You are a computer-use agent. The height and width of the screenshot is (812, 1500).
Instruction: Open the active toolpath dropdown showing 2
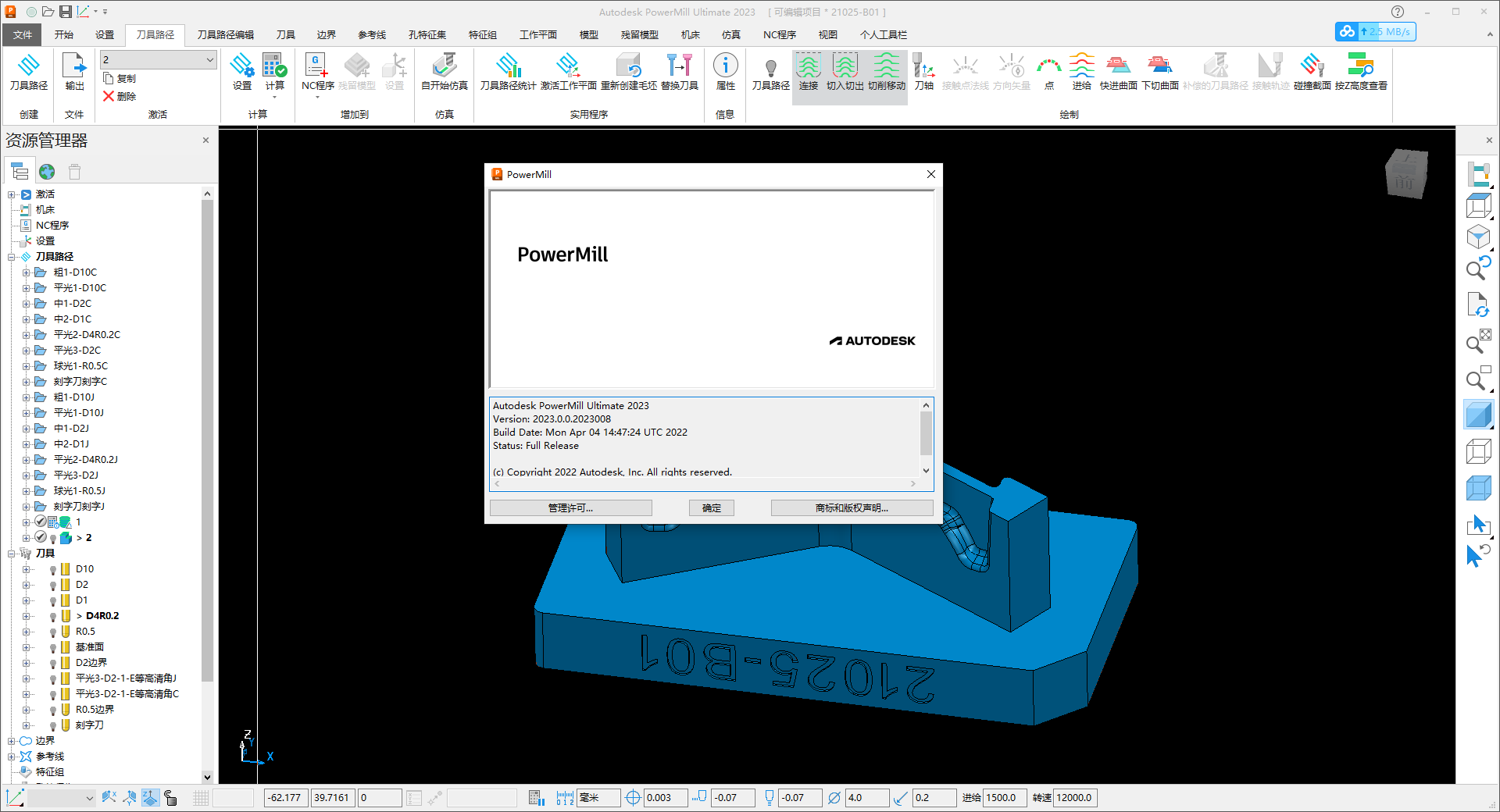158,59
